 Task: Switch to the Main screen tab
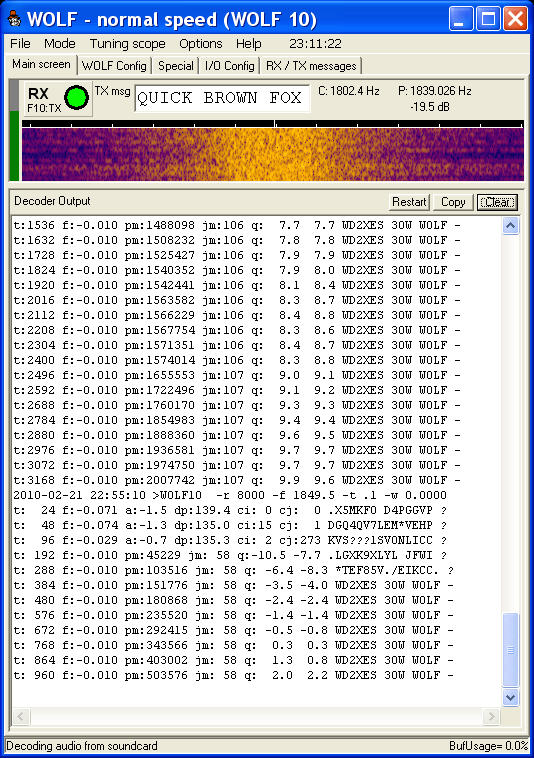coord(41,64)
